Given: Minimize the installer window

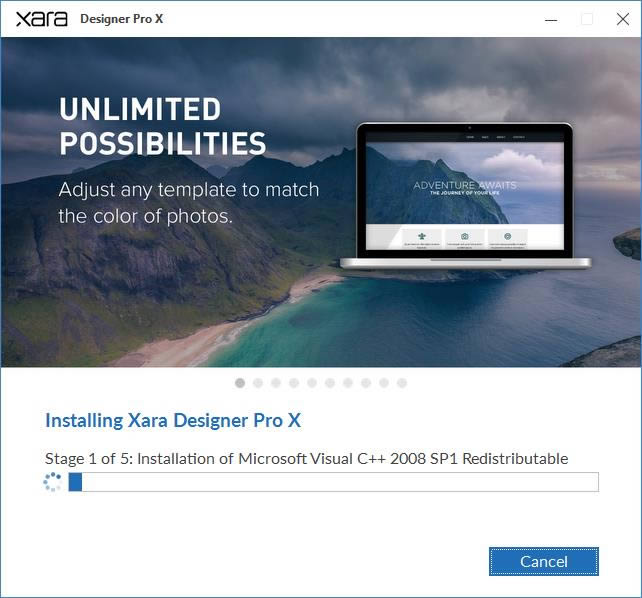Looking at the screenshot, I should 551,19.
